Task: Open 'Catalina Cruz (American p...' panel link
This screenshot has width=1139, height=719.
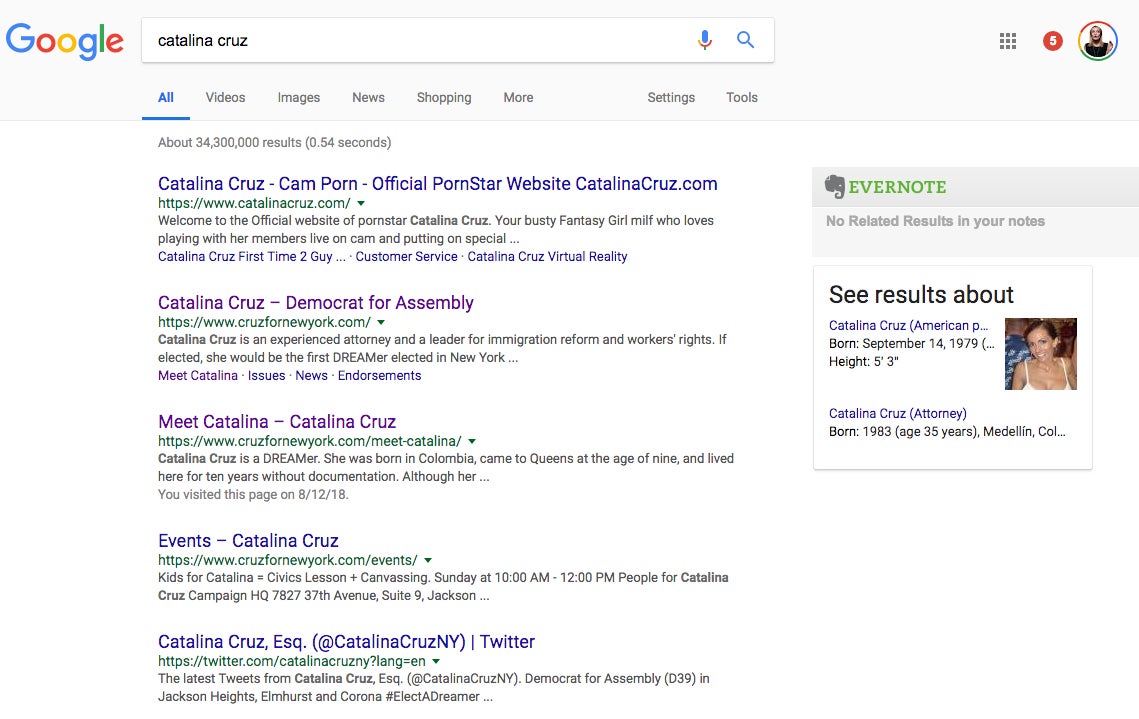Action: point(909,325)
